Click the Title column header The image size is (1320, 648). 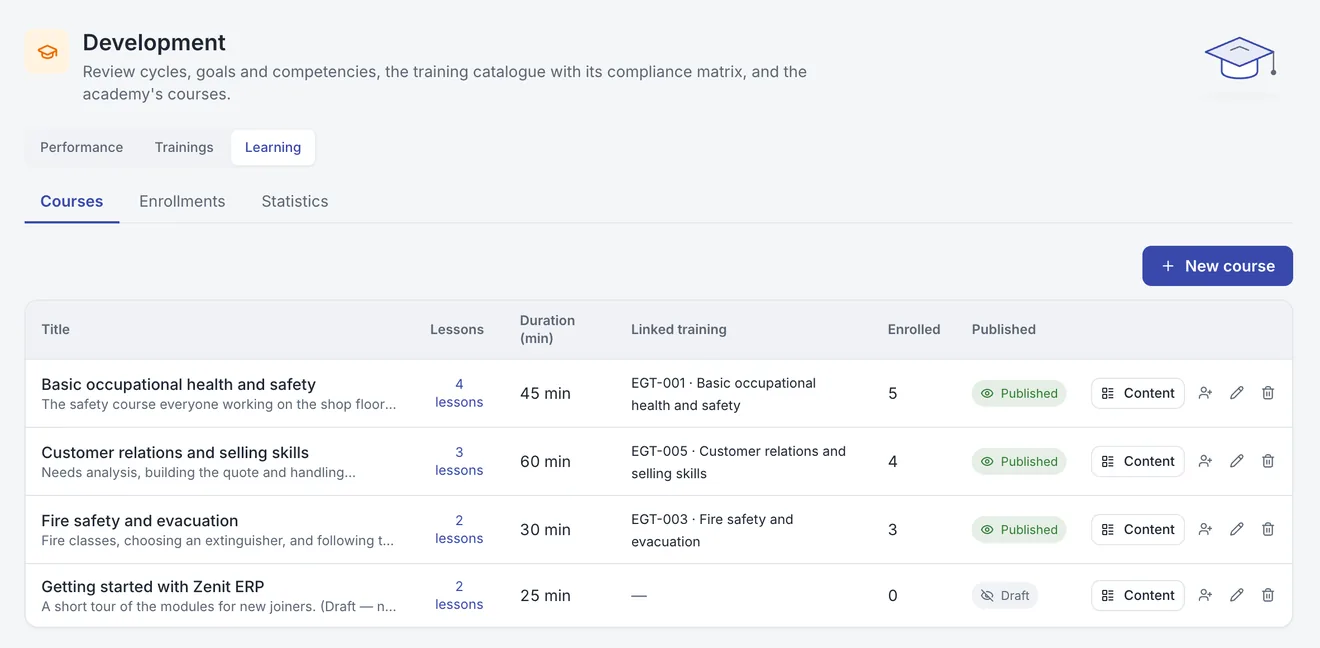(x=56, y=329)
